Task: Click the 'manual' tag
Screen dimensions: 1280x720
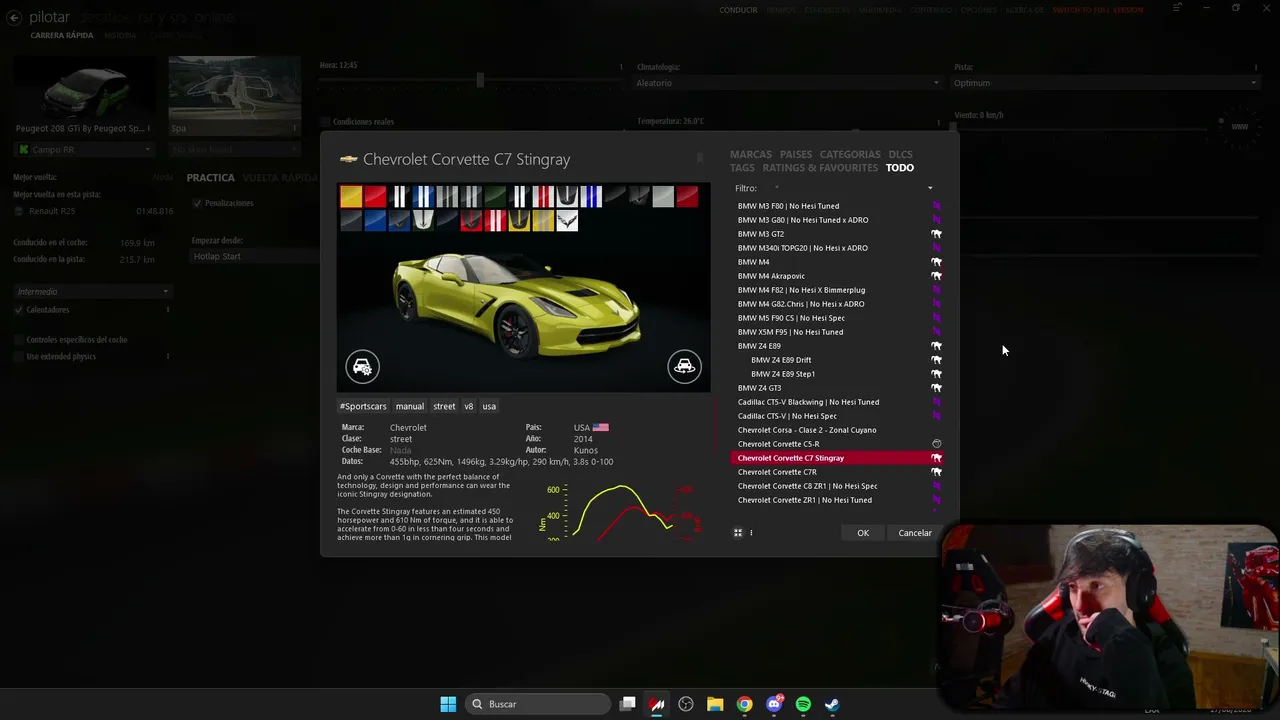Action: [410, 406]
